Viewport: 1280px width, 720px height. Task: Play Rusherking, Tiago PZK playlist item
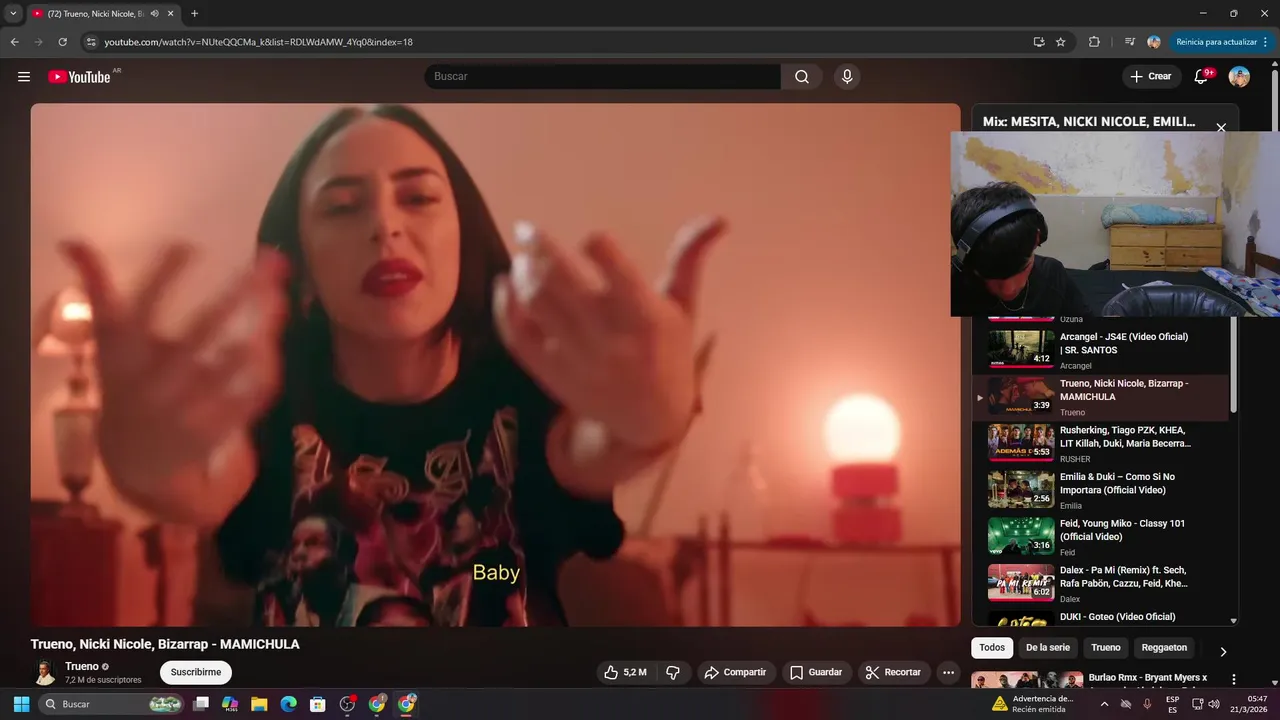[1100, 443]
